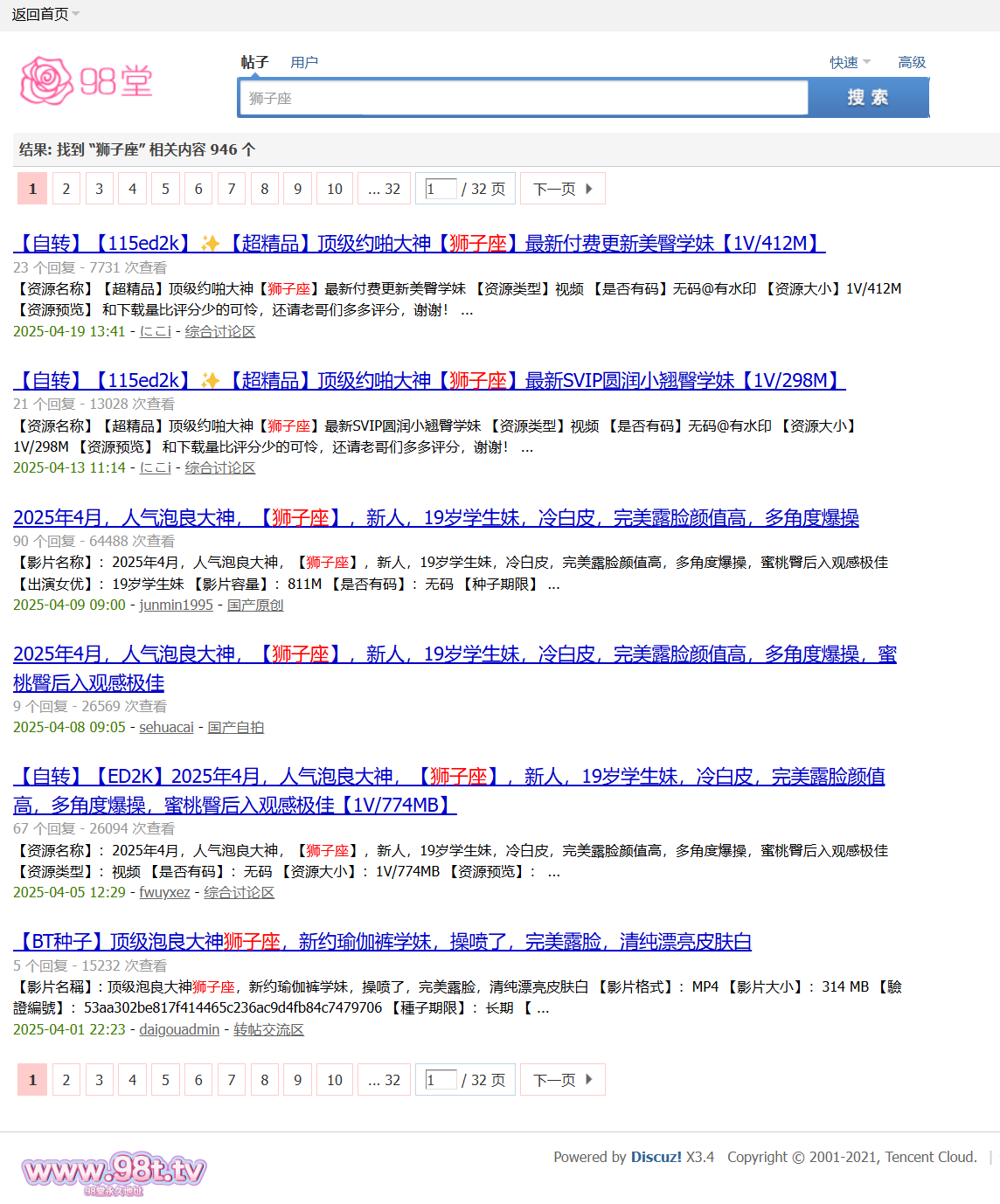This screenshot has width=1000, height=1204.
Task: Click the Discuz! link in footer
Action: tap(656, 1157)
